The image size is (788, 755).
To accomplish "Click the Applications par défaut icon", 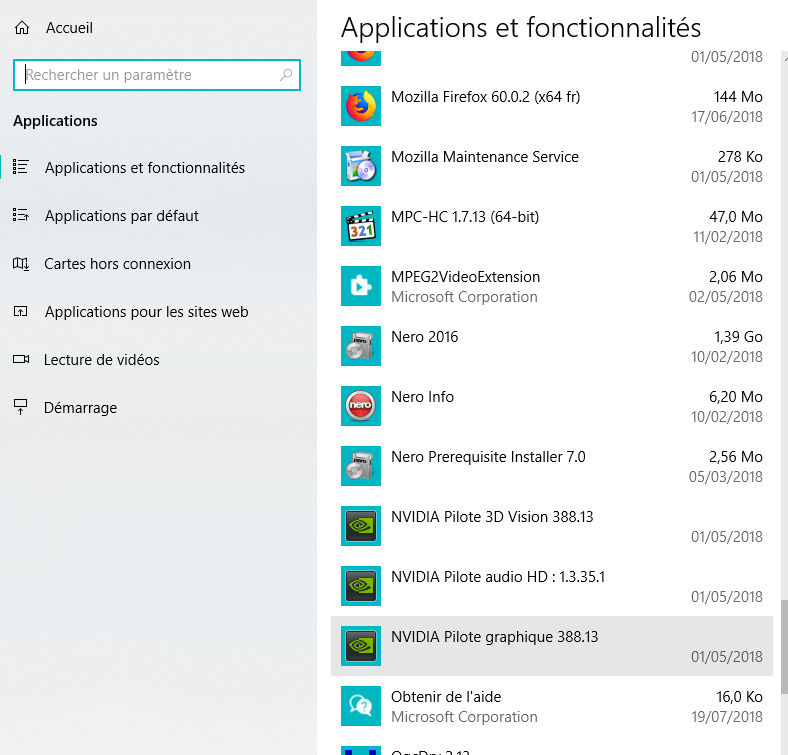I will 21,215.
